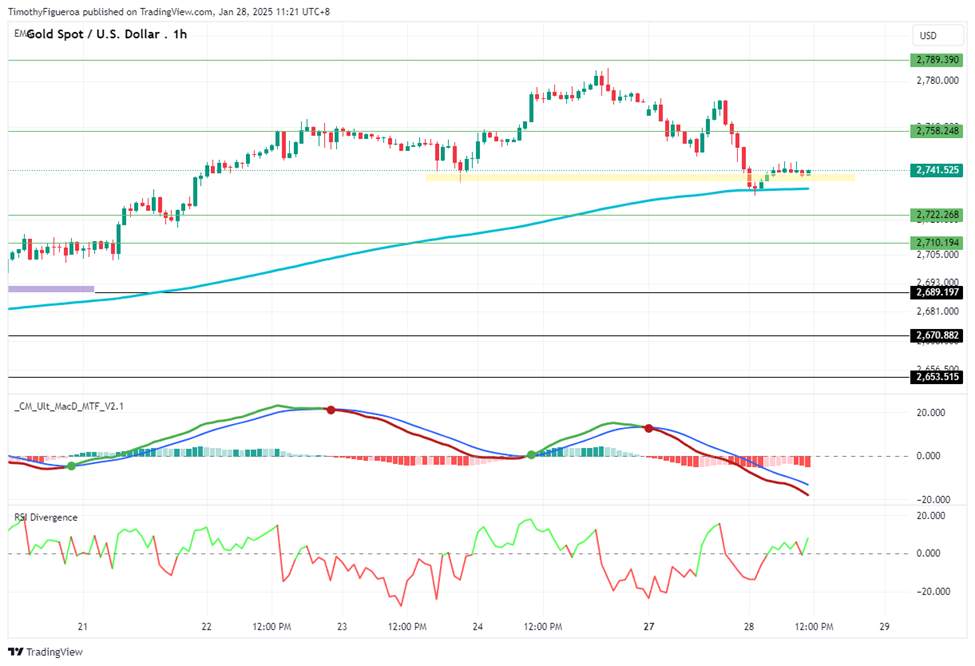Viewport: 975px width, 666px height.
Task: Click the TradingView logo icon
Action: tap(16, 652)
